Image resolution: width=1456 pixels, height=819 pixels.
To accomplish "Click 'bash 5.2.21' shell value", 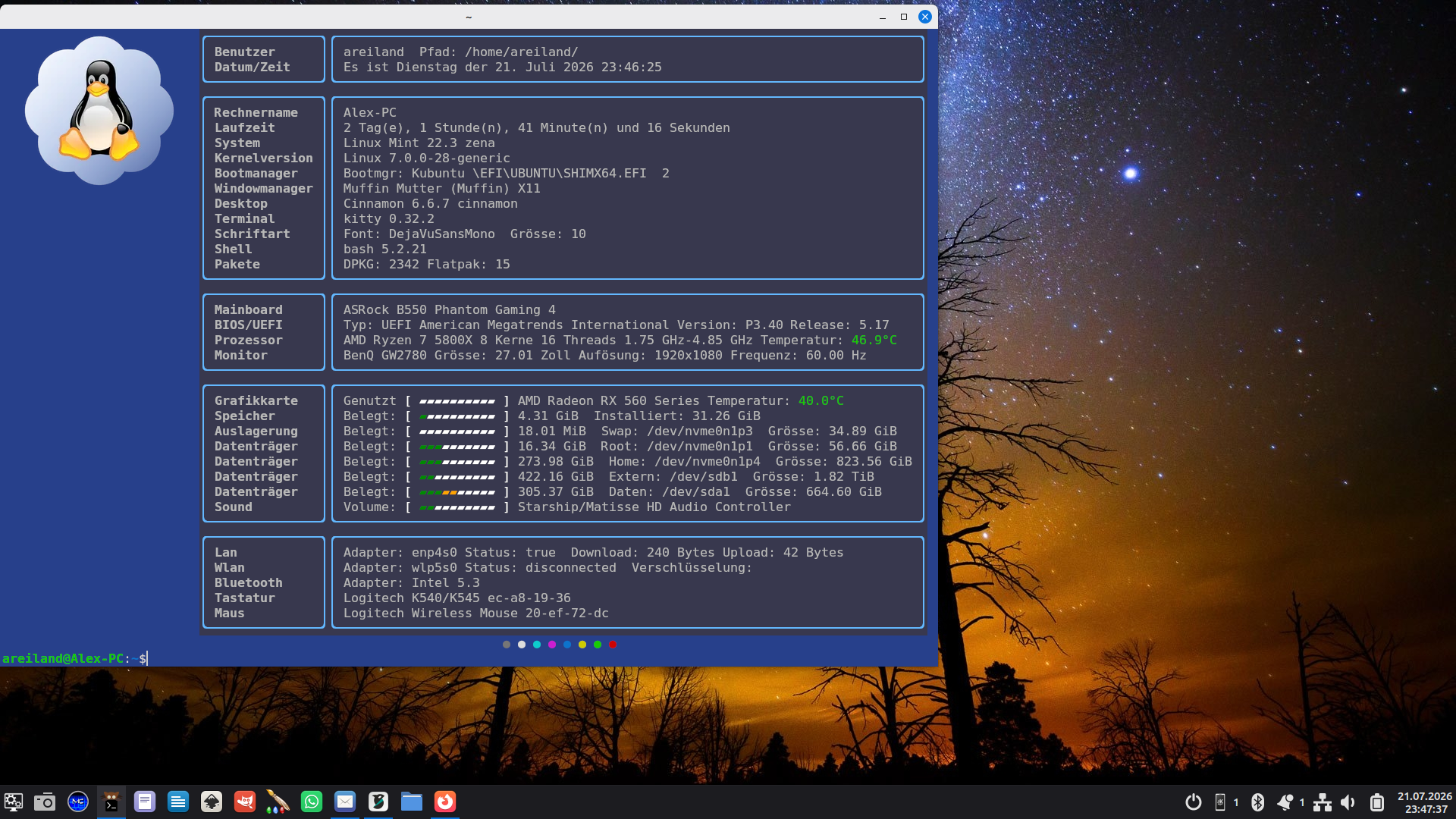I will (x=384, y=249).
